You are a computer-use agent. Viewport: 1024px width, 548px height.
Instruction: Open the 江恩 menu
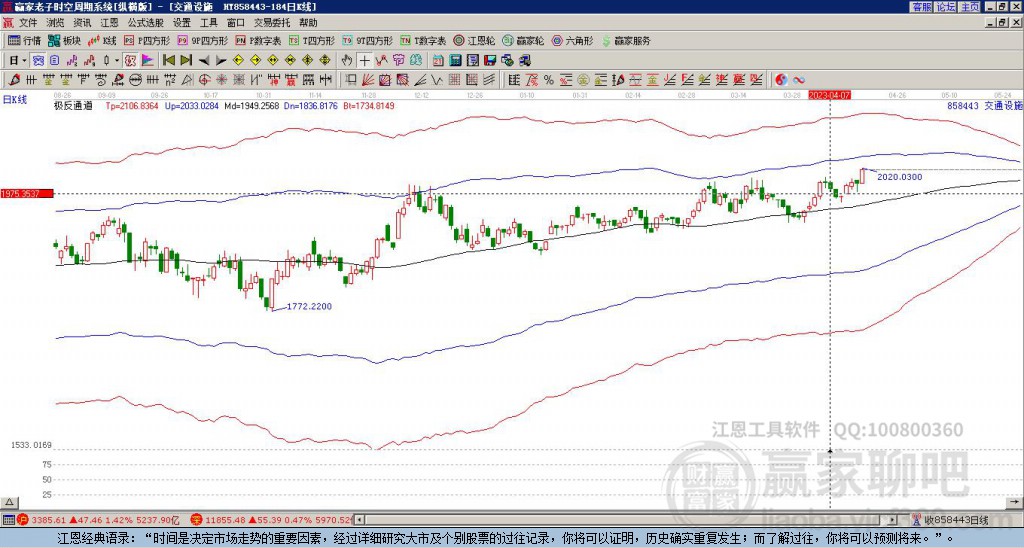coord(109,23)
